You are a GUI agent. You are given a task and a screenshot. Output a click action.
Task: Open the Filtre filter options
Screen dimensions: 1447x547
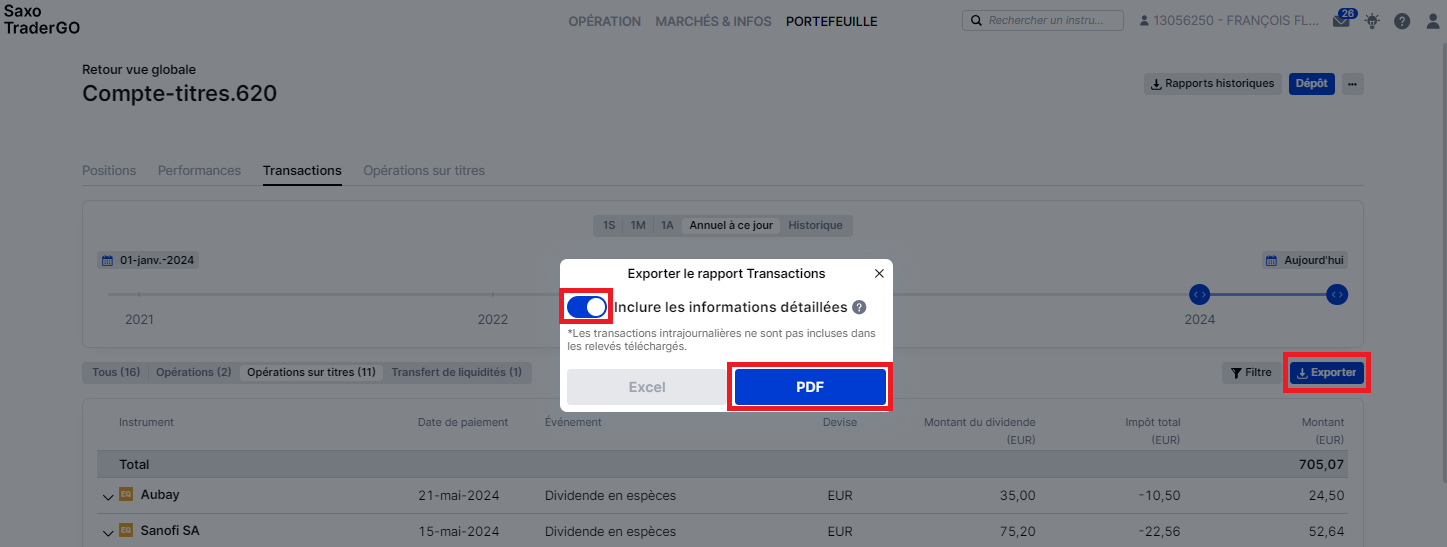1250,373
